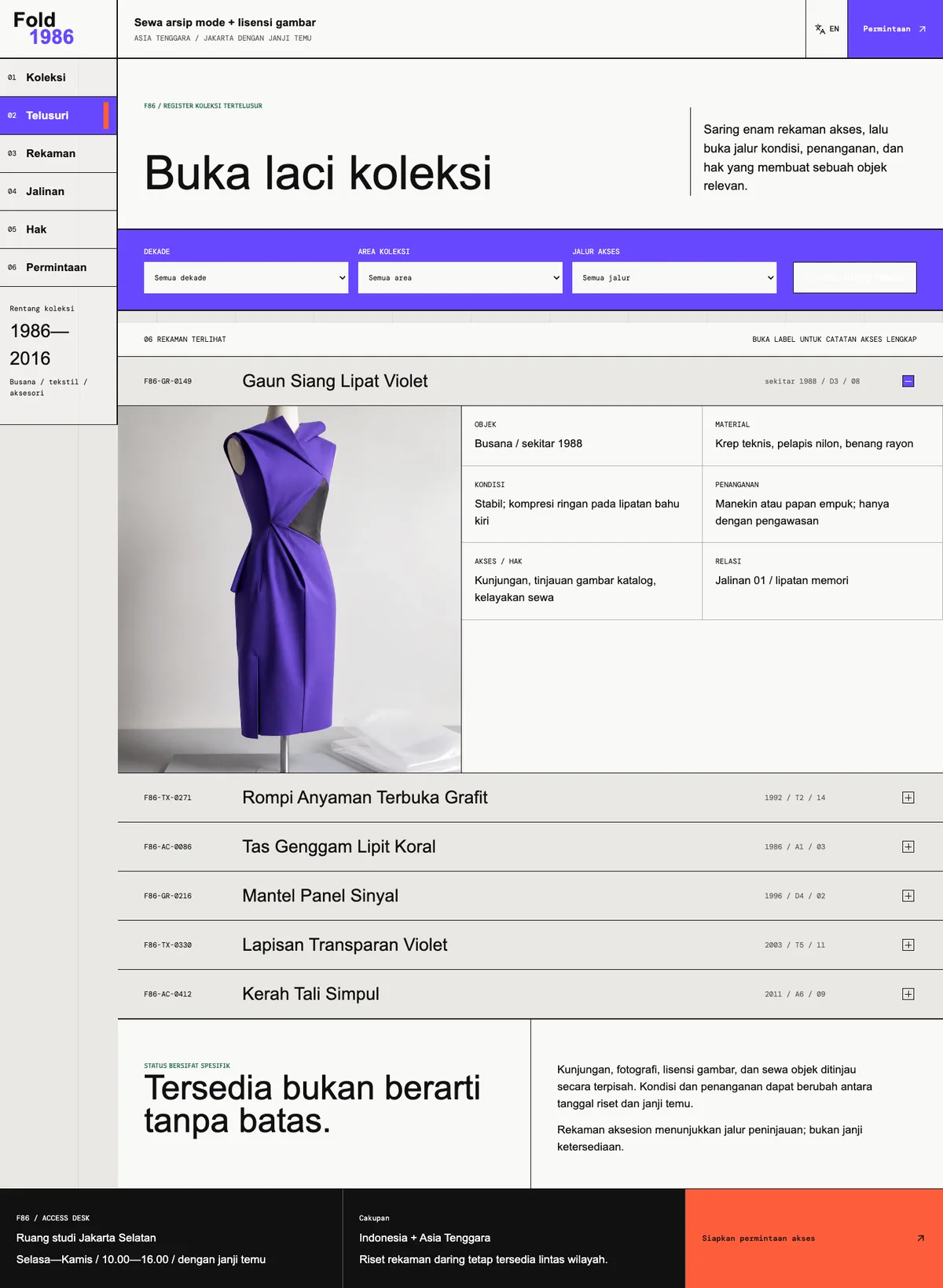943x1288 pixels.
Task: Click the title Gaun Siang Lipat Violet
Action: coord(335,381)
